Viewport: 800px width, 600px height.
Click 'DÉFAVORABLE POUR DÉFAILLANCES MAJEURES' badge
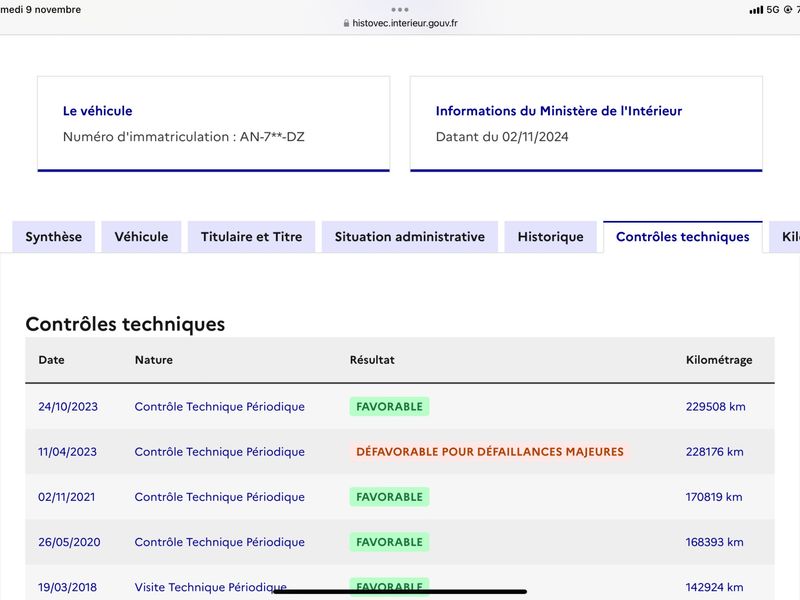490,452
